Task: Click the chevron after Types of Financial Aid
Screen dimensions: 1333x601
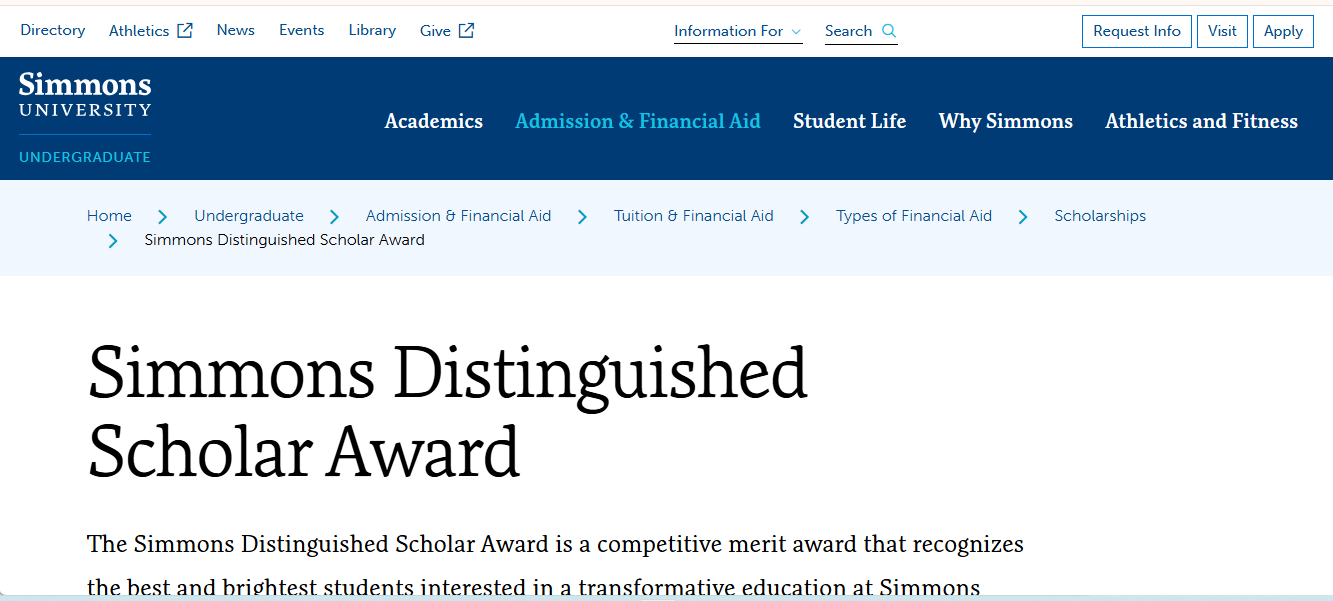Action: [x=1022, y=216]
